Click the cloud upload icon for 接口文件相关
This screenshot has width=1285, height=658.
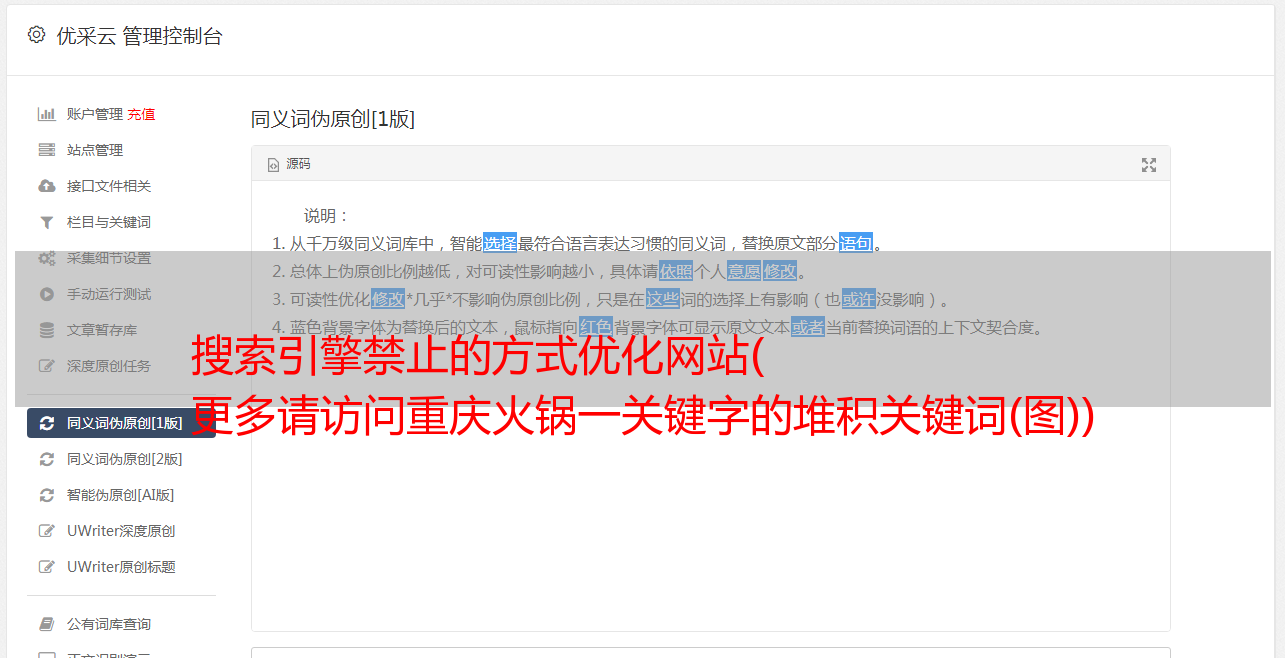46,186
